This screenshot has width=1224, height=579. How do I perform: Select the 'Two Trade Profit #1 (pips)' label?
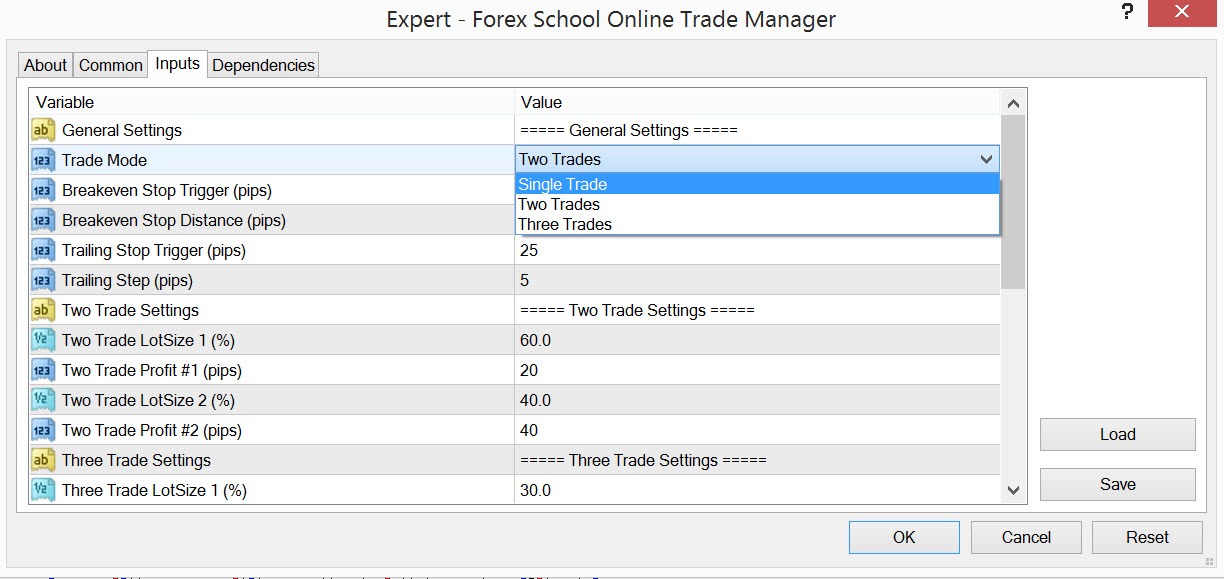pos(152,370)
